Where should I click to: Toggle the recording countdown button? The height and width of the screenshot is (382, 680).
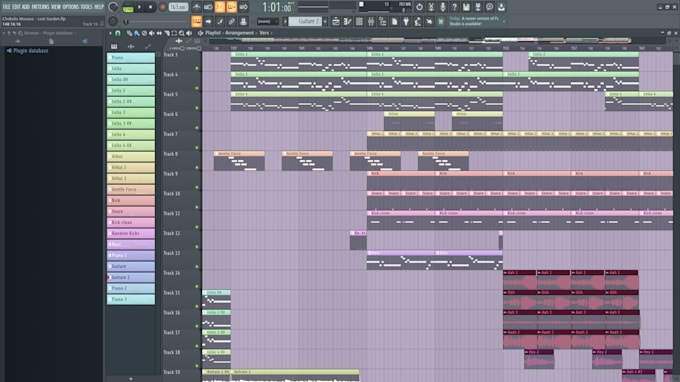pos(220,7)
